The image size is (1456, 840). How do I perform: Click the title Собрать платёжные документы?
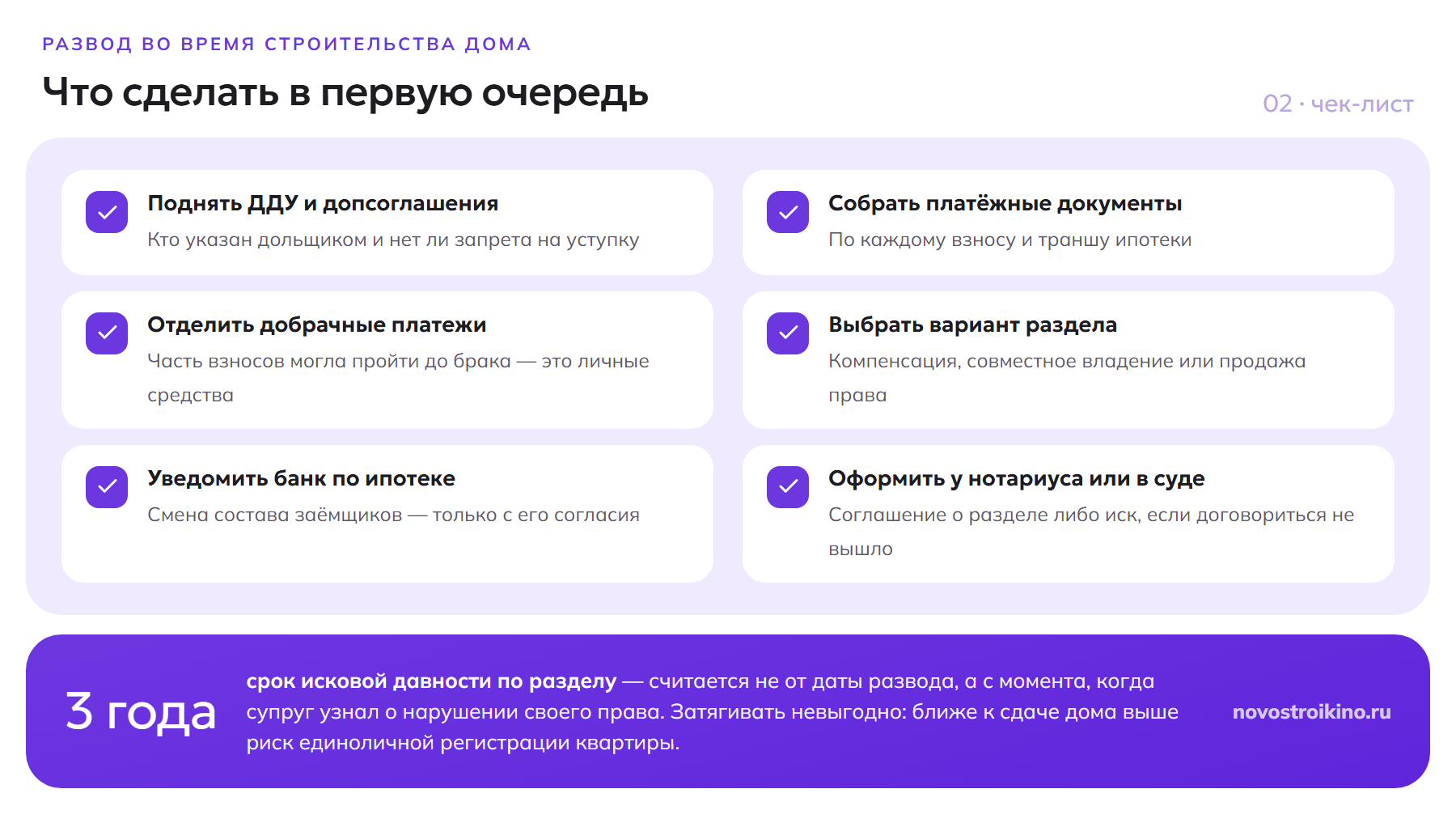point(1005,204)
